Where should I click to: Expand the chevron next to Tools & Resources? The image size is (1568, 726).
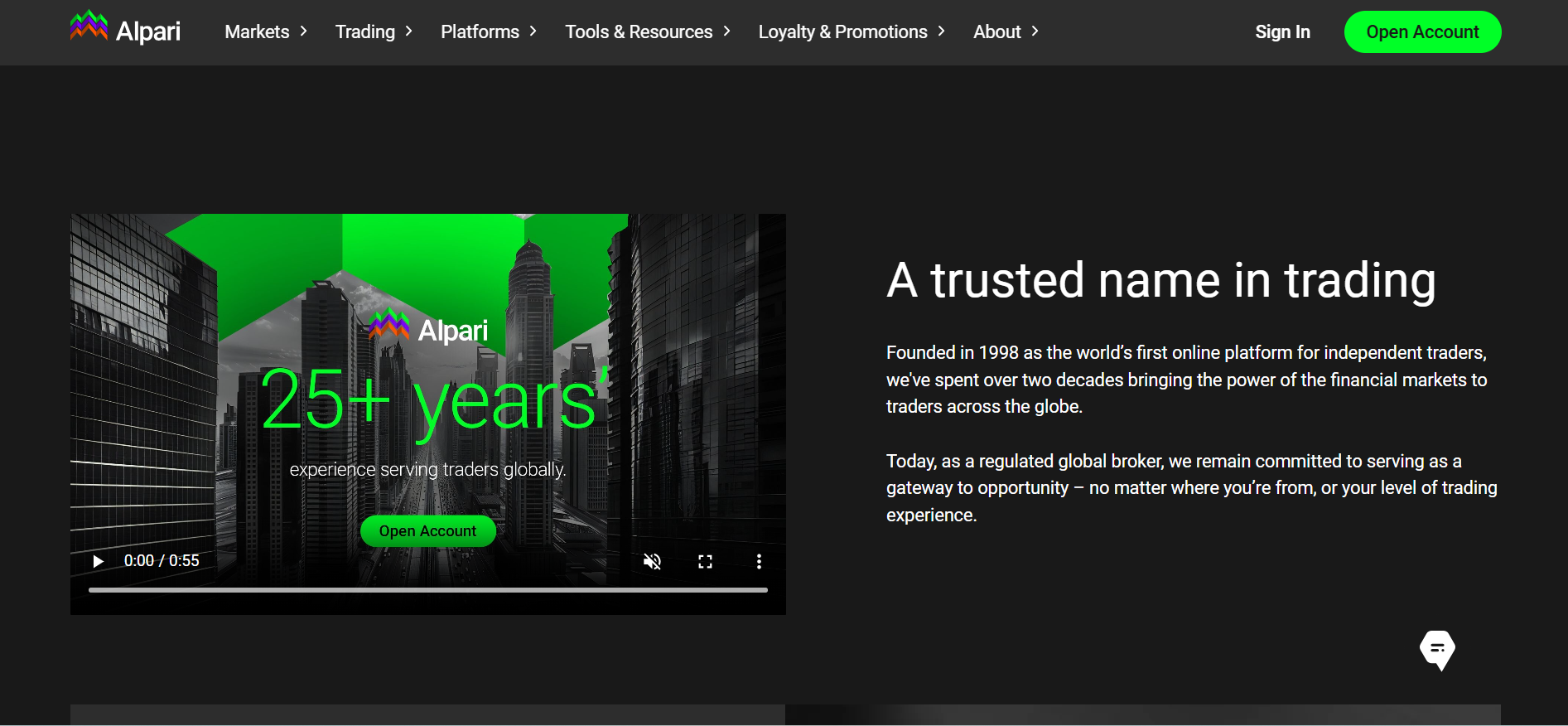727,31
